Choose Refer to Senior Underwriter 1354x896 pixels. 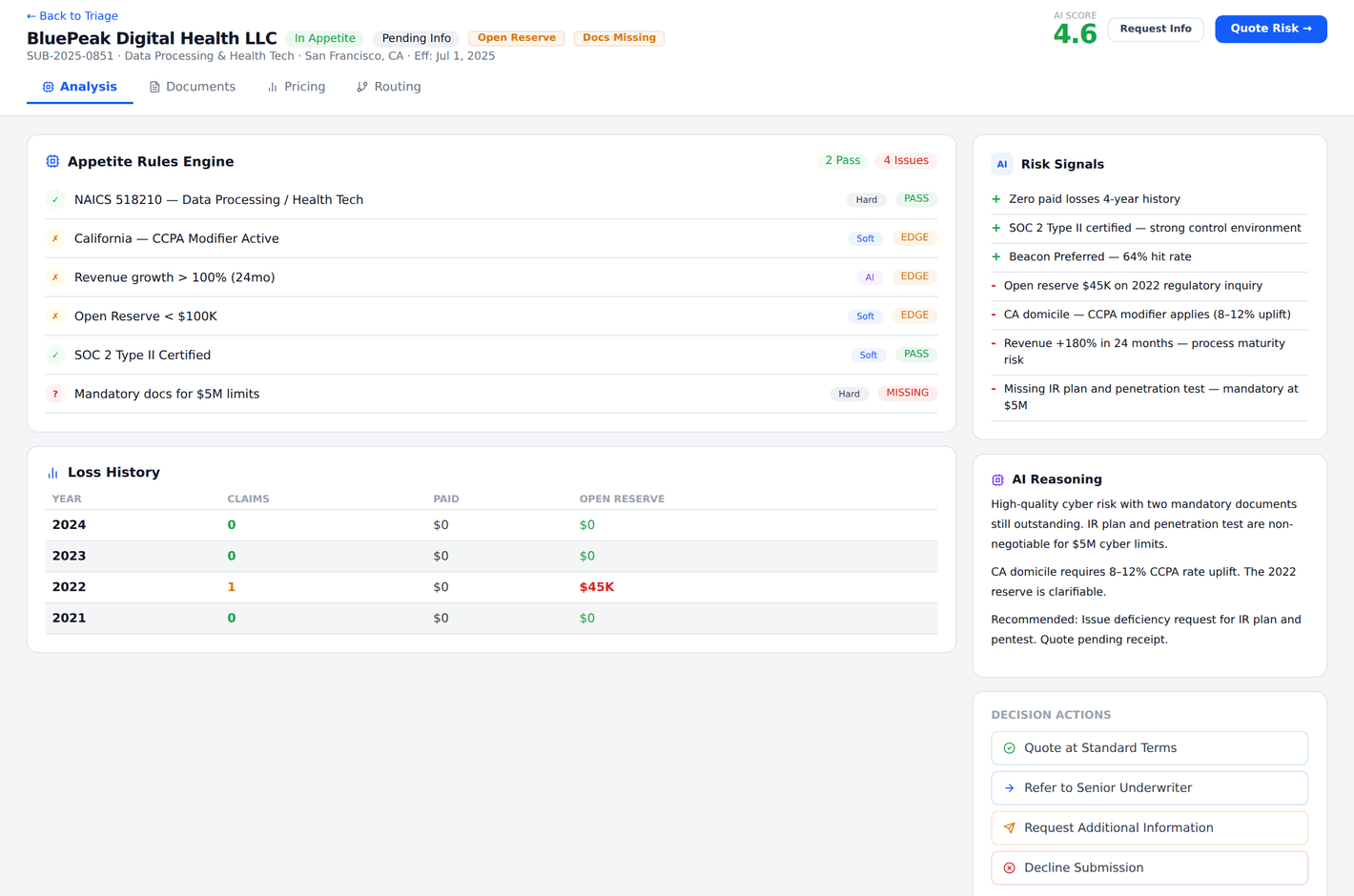(x=1149, y=788)
